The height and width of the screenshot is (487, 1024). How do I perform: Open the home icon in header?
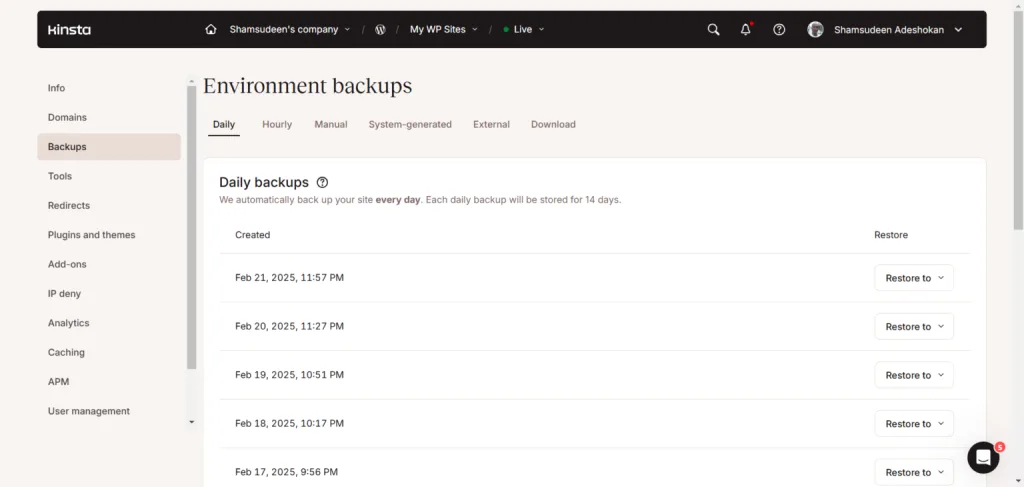(210, 29)
